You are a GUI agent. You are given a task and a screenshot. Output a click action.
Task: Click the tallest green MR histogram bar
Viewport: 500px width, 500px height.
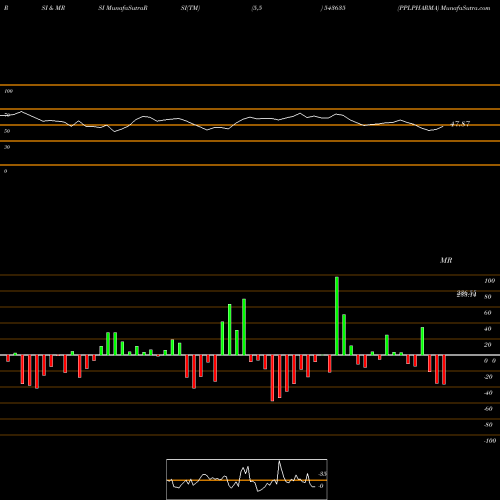[x=337, y=316]
